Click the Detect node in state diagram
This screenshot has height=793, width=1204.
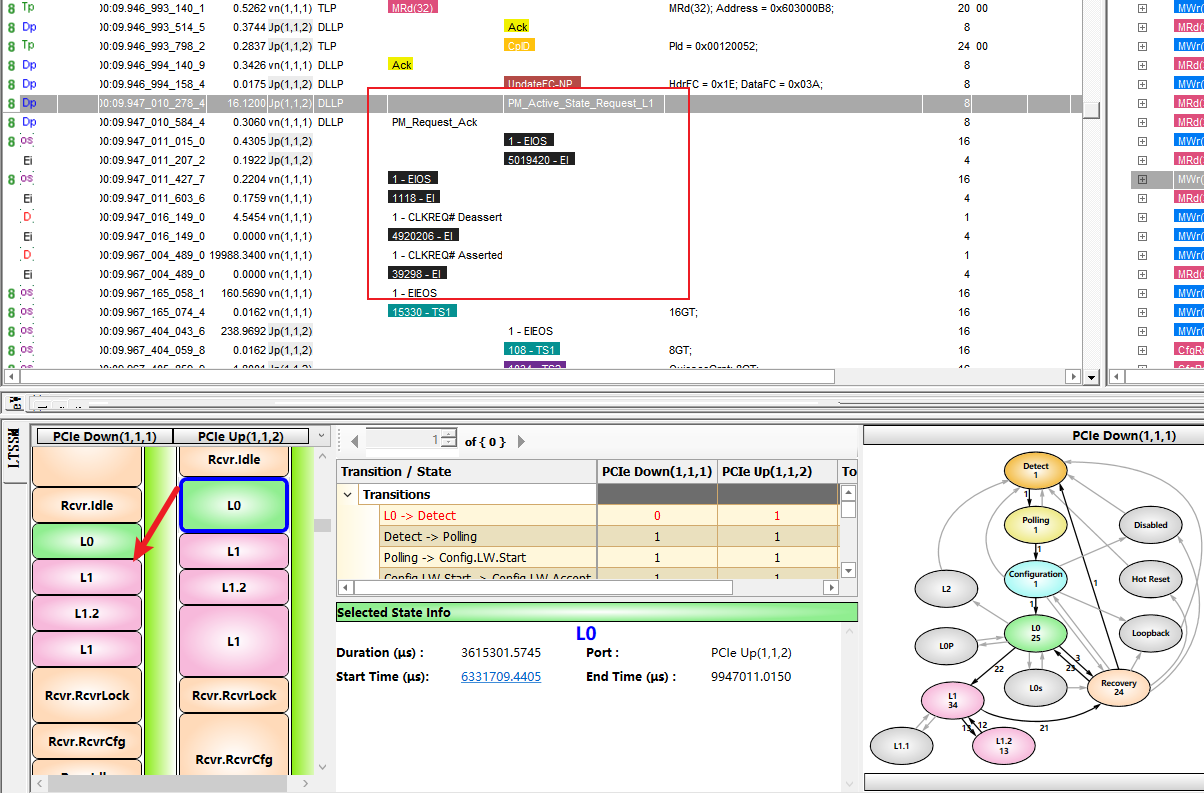tap(1036, 470)
